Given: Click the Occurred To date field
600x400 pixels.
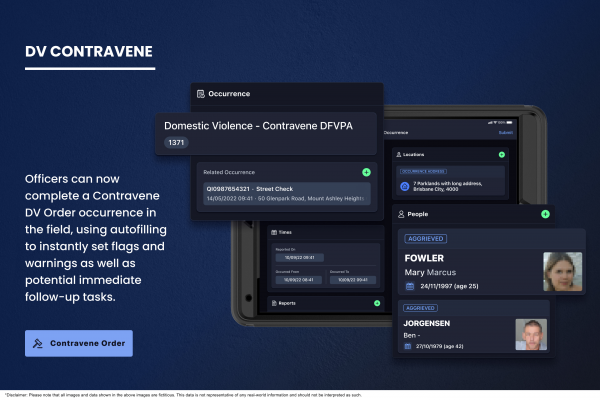Looking at the screenshot, I should [x=347, y=280].
